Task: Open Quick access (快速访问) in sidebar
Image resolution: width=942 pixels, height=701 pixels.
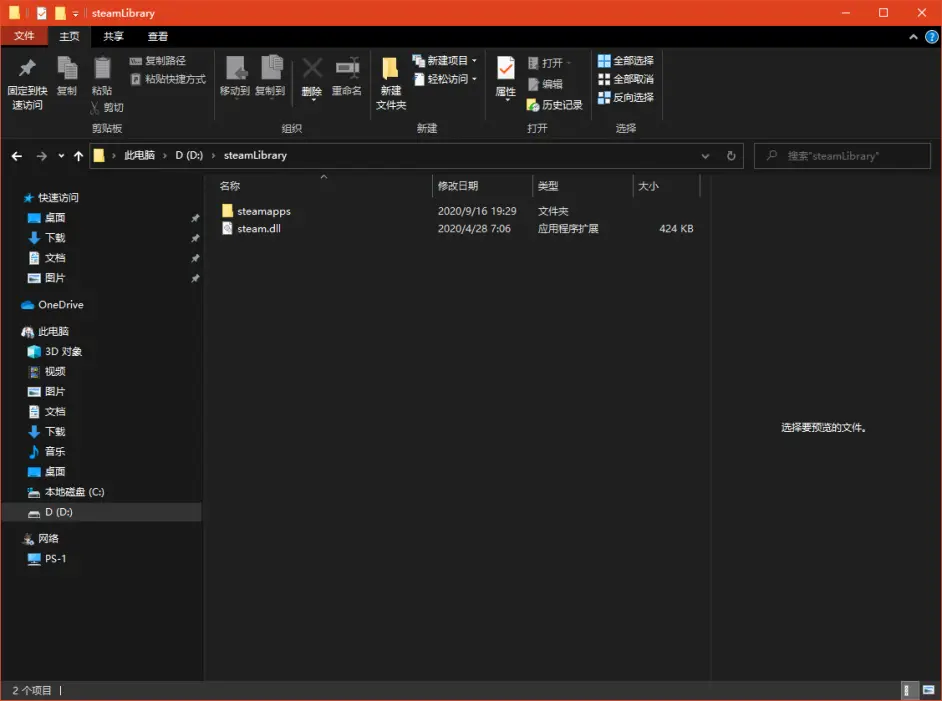Action: [58, 198]
